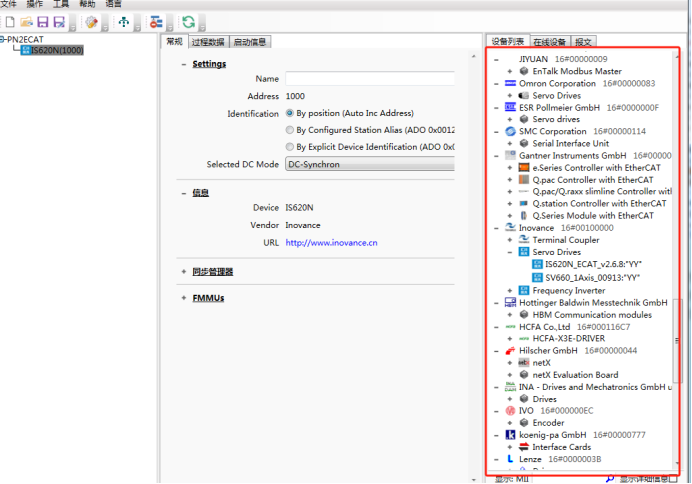Click the koenig-pa GmbH logo icon
This screenshot has width=692, height=484.
click(510, 435)
